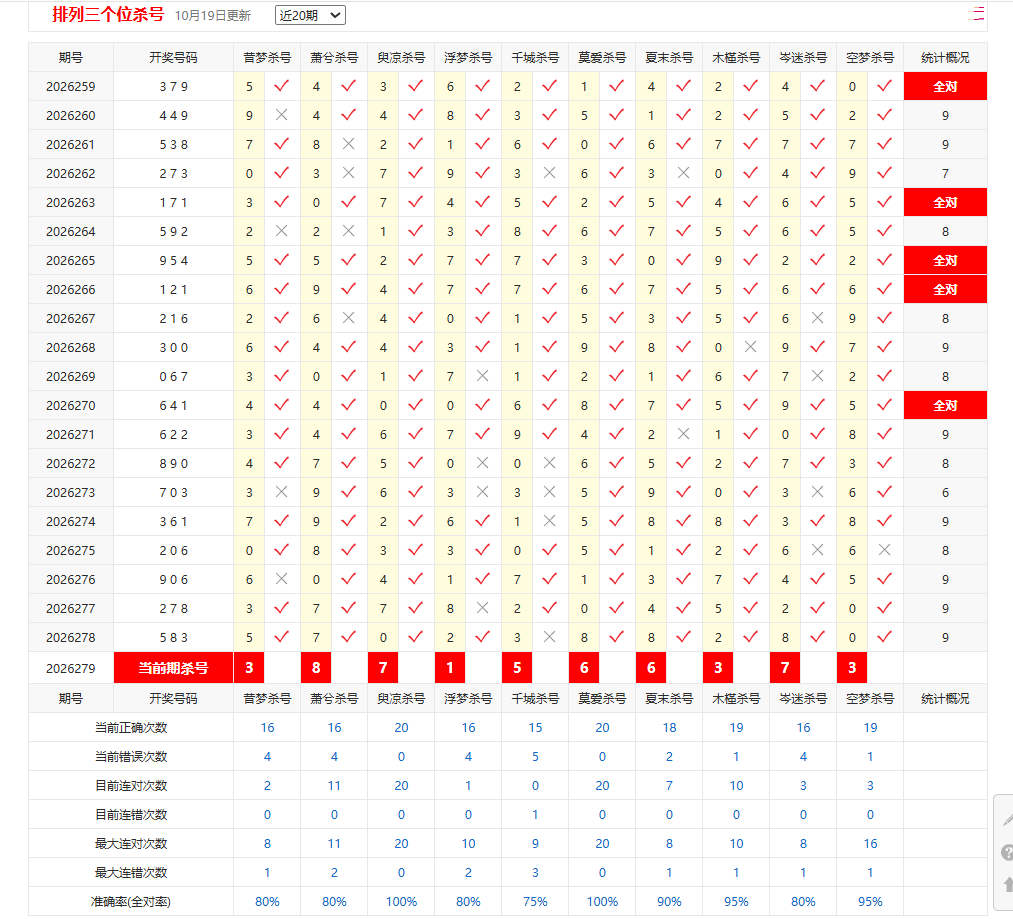Click the red kill number 1 in row 2026279

[x=450, y=668]
